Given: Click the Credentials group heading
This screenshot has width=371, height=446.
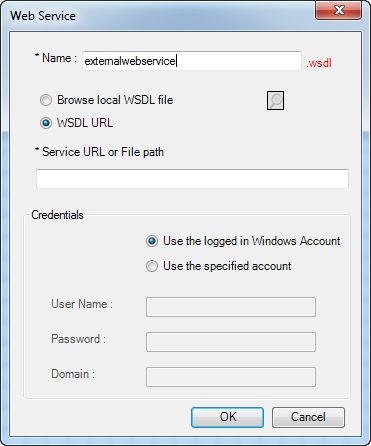Looking at the screenshot, I should point(57,215).
